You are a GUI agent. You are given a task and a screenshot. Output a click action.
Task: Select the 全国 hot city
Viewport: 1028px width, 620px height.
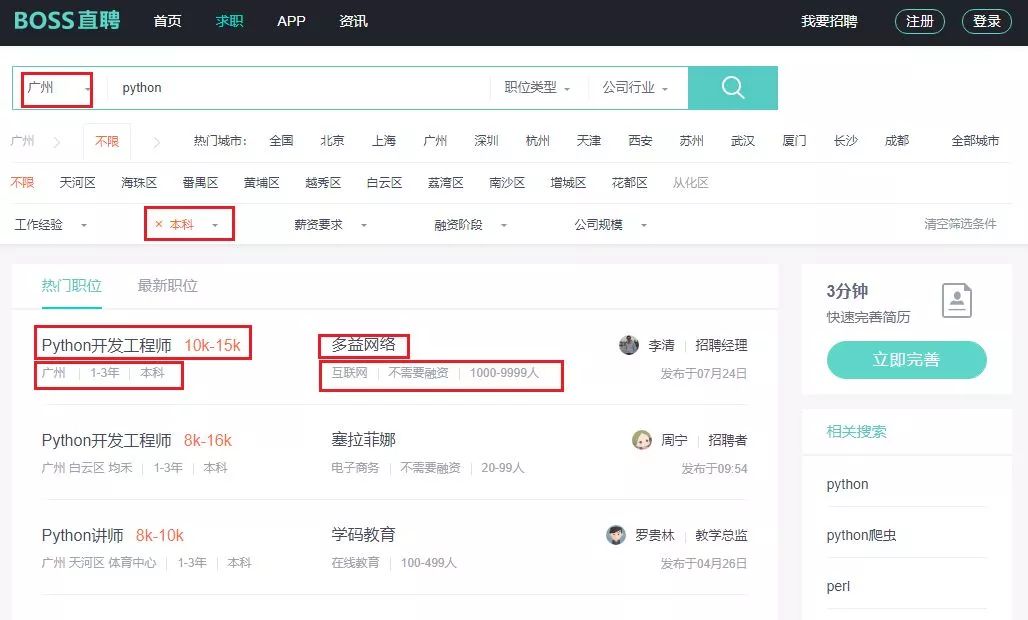pos(281,141)
